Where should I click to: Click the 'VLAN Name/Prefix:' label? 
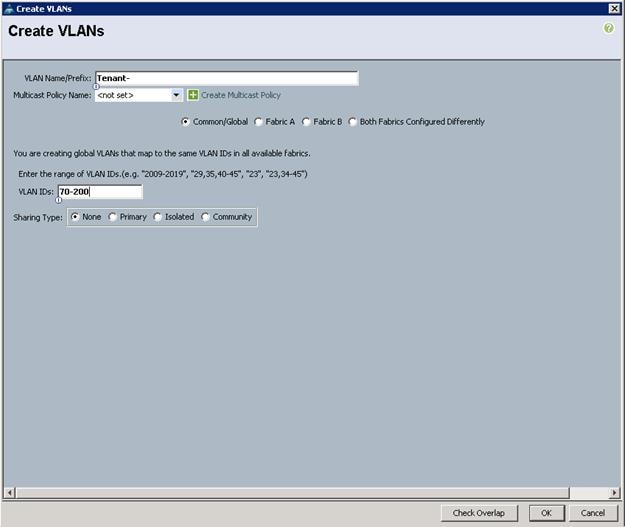point(58,78)
